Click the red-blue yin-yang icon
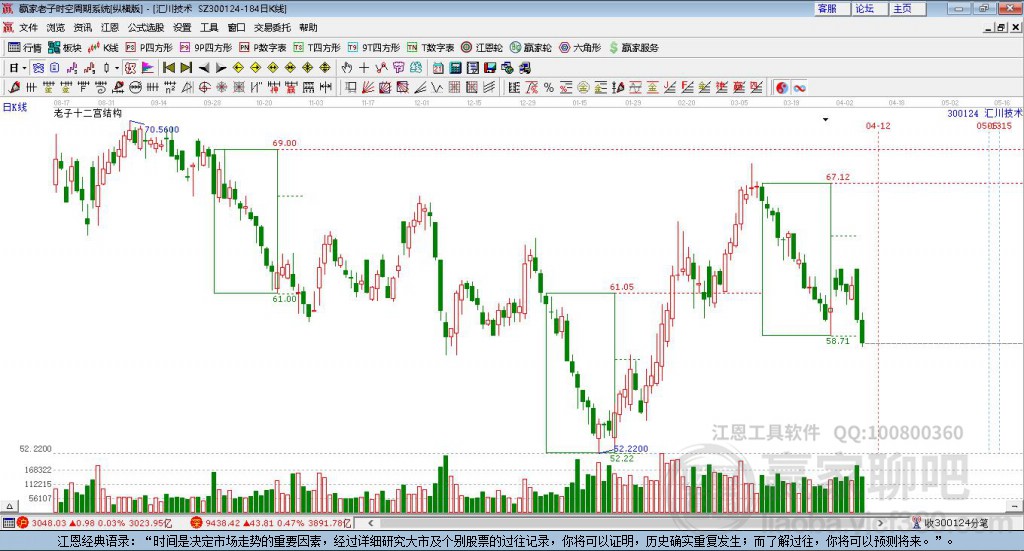This screenshot has width=1024, height=551. [782, 87]
